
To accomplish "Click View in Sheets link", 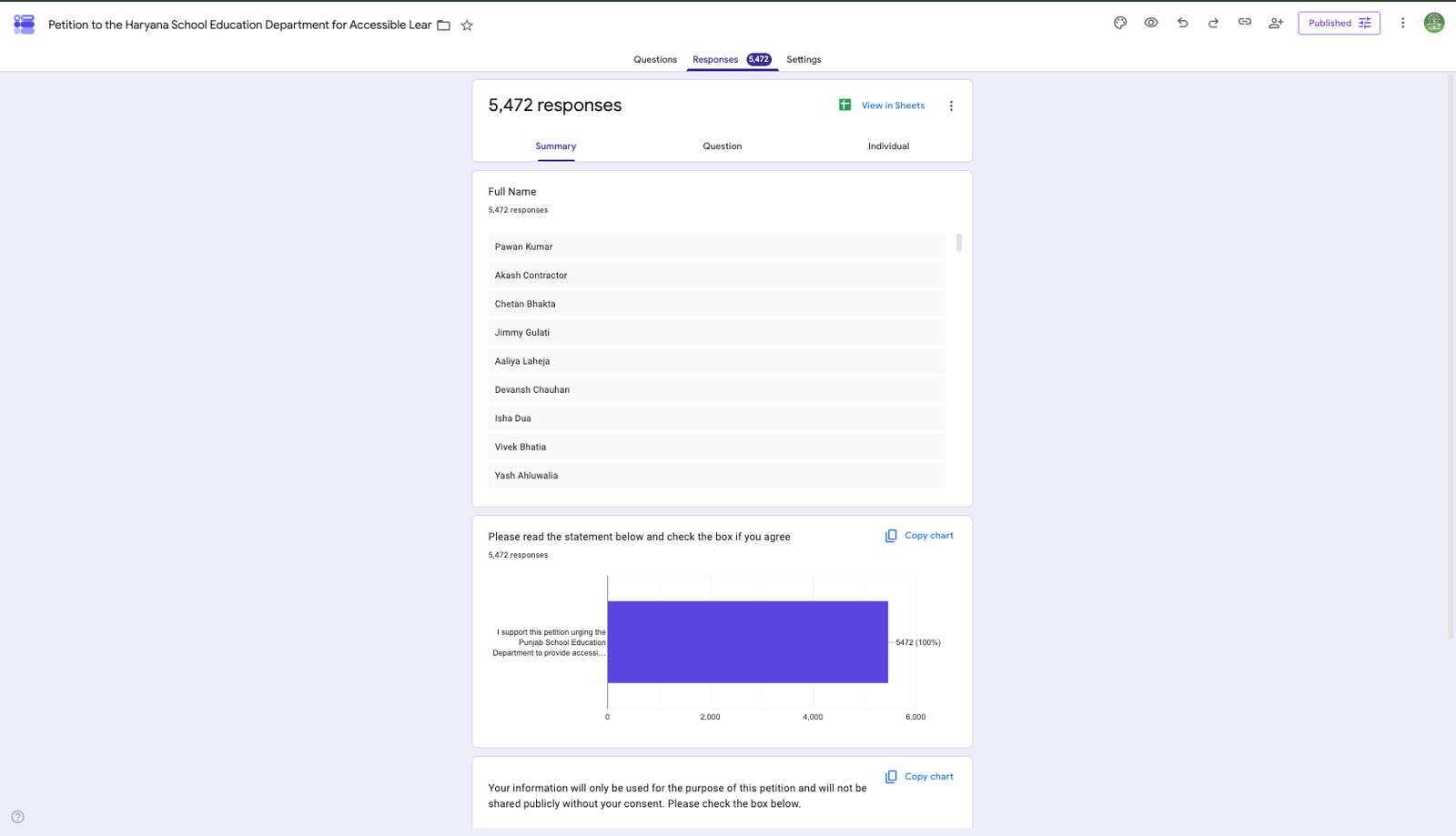I will (x=893, y=106).
